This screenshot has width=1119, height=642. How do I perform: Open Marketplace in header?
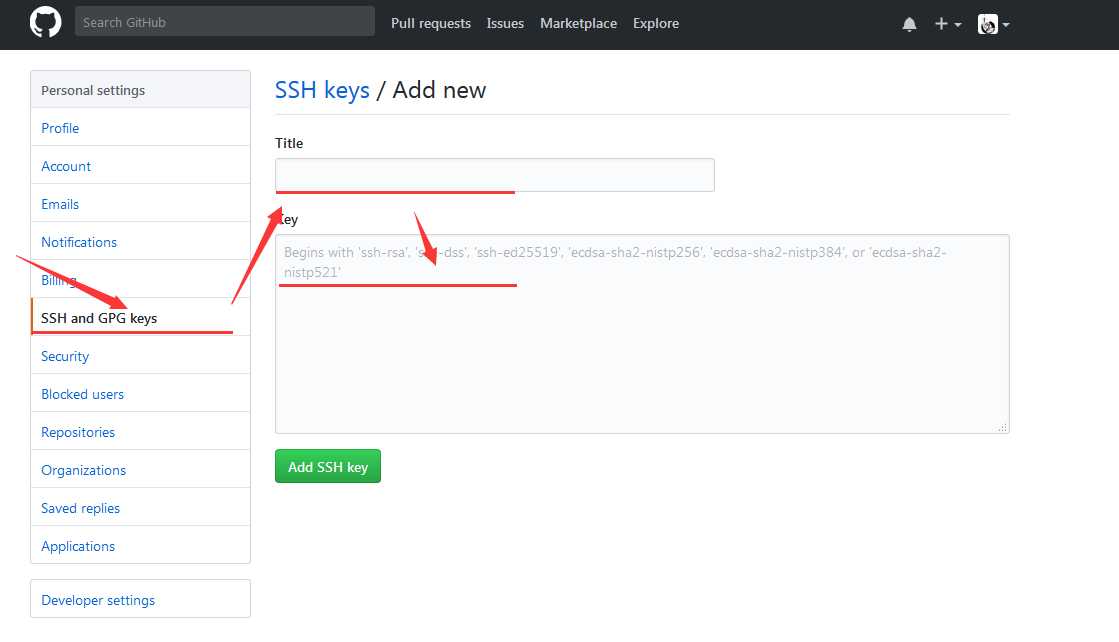pyautogui.click(x=578, y=24)
